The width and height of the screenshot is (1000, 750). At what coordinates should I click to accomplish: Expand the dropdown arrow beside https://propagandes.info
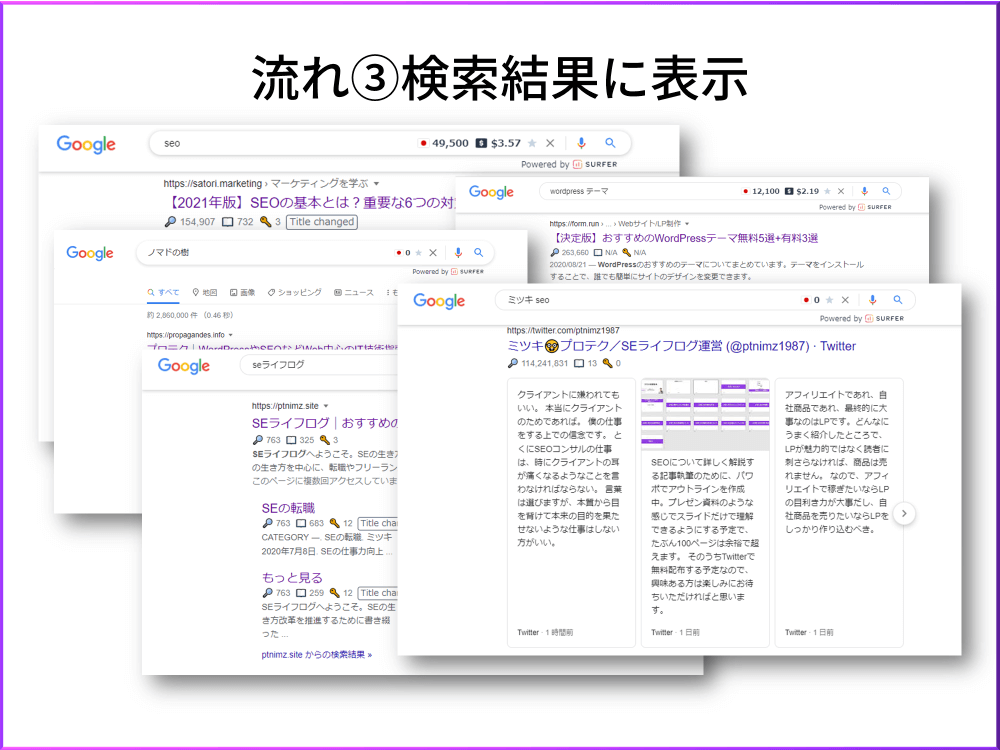point(230,334)
